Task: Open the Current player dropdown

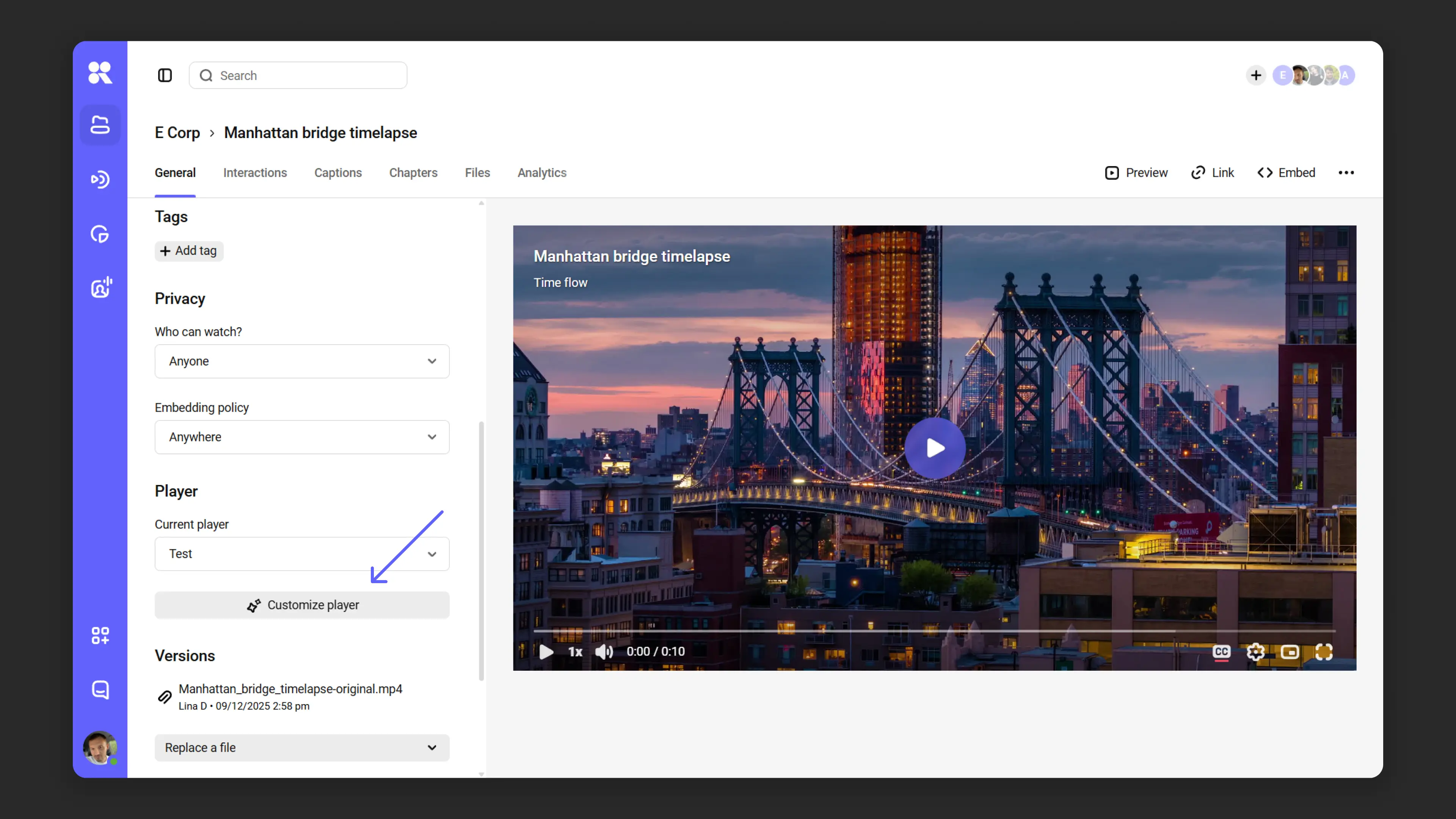Action: click(x=302, y=554)
